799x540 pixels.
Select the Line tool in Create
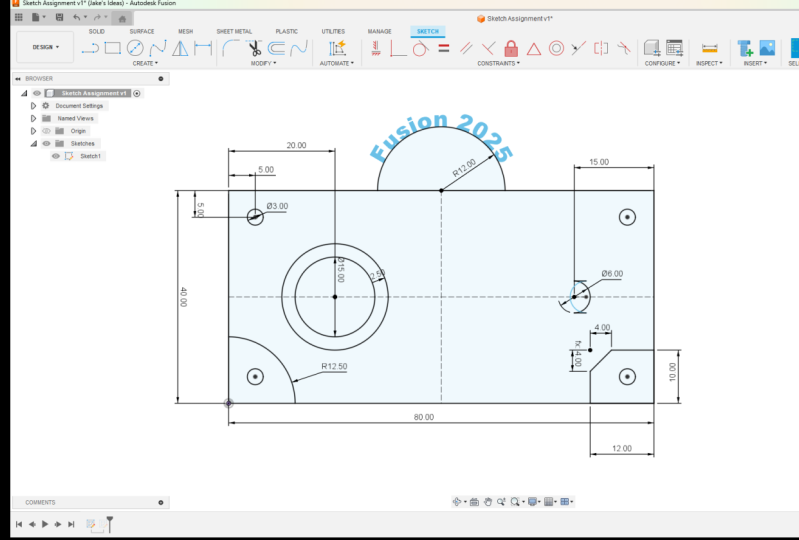(90, 48)
